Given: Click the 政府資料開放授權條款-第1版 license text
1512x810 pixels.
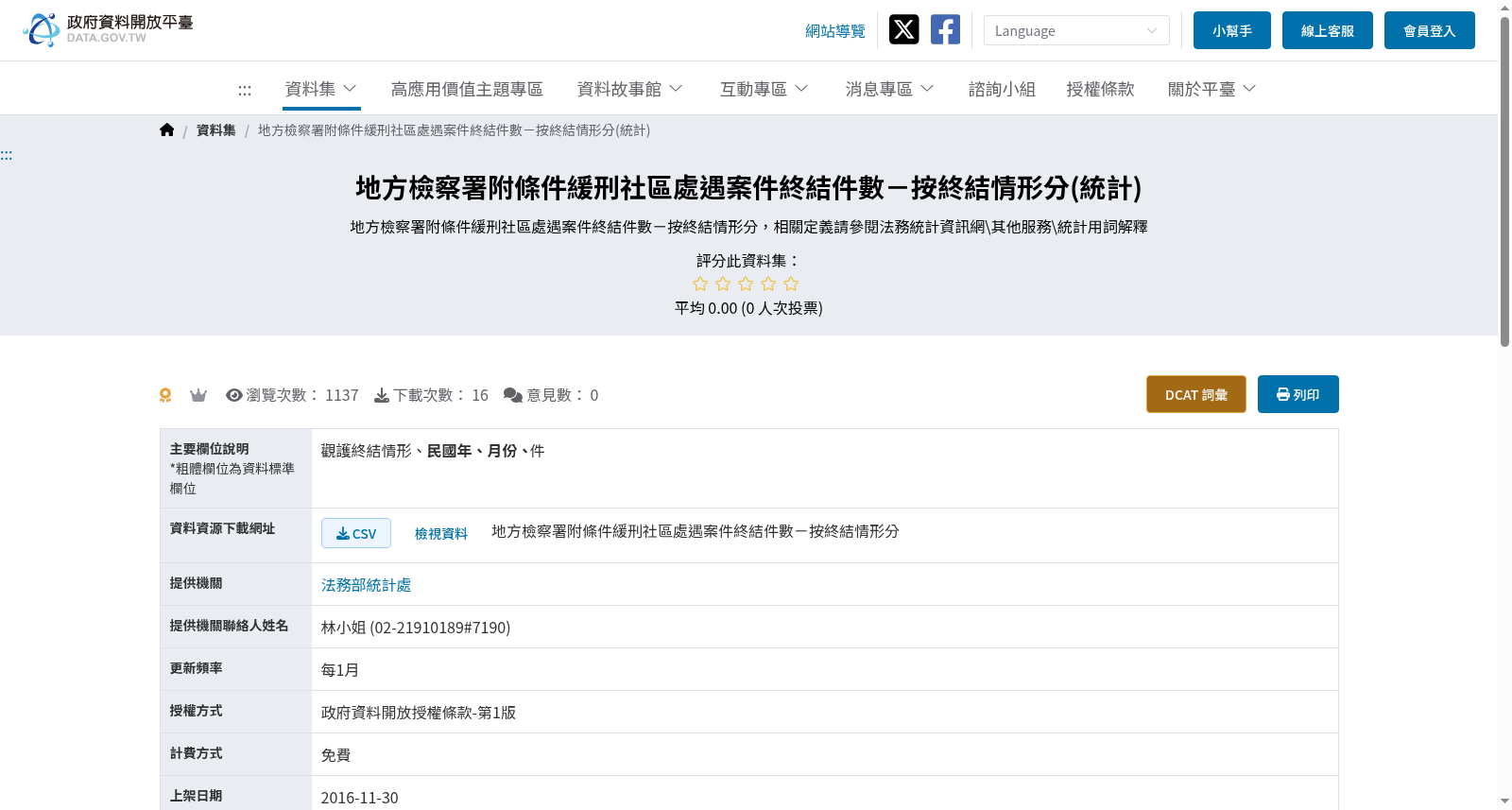Looking at the screenshot, I should pyautogui.click(x=419, y=713).
